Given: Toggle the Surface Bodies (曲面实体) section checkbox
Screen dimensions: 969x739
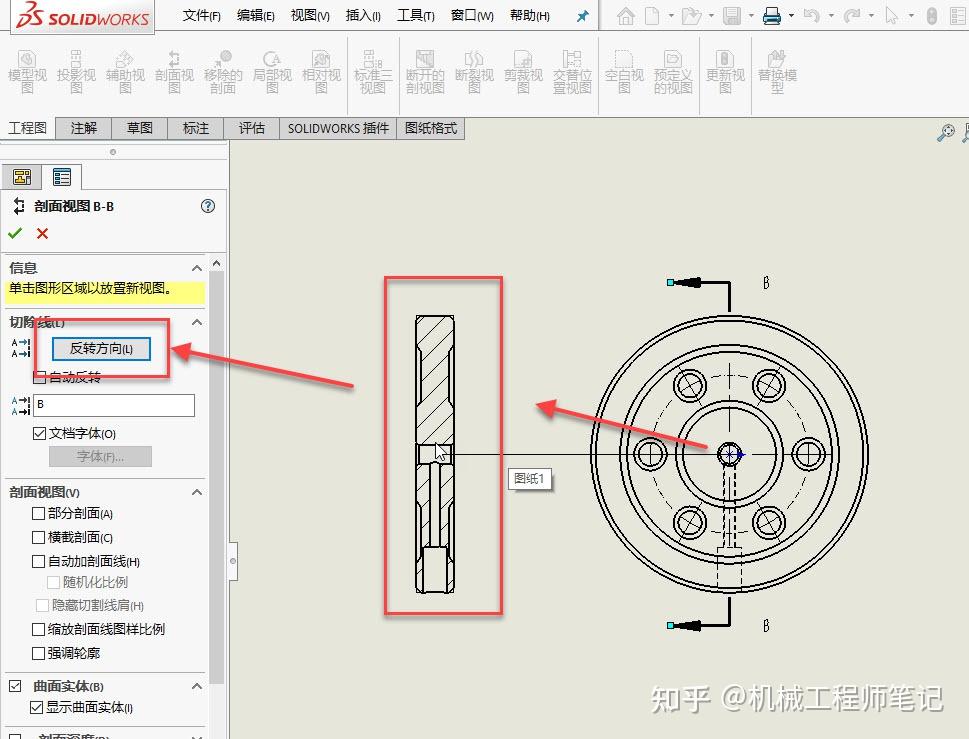Looking at the screenshot, I should pos(15,686).
